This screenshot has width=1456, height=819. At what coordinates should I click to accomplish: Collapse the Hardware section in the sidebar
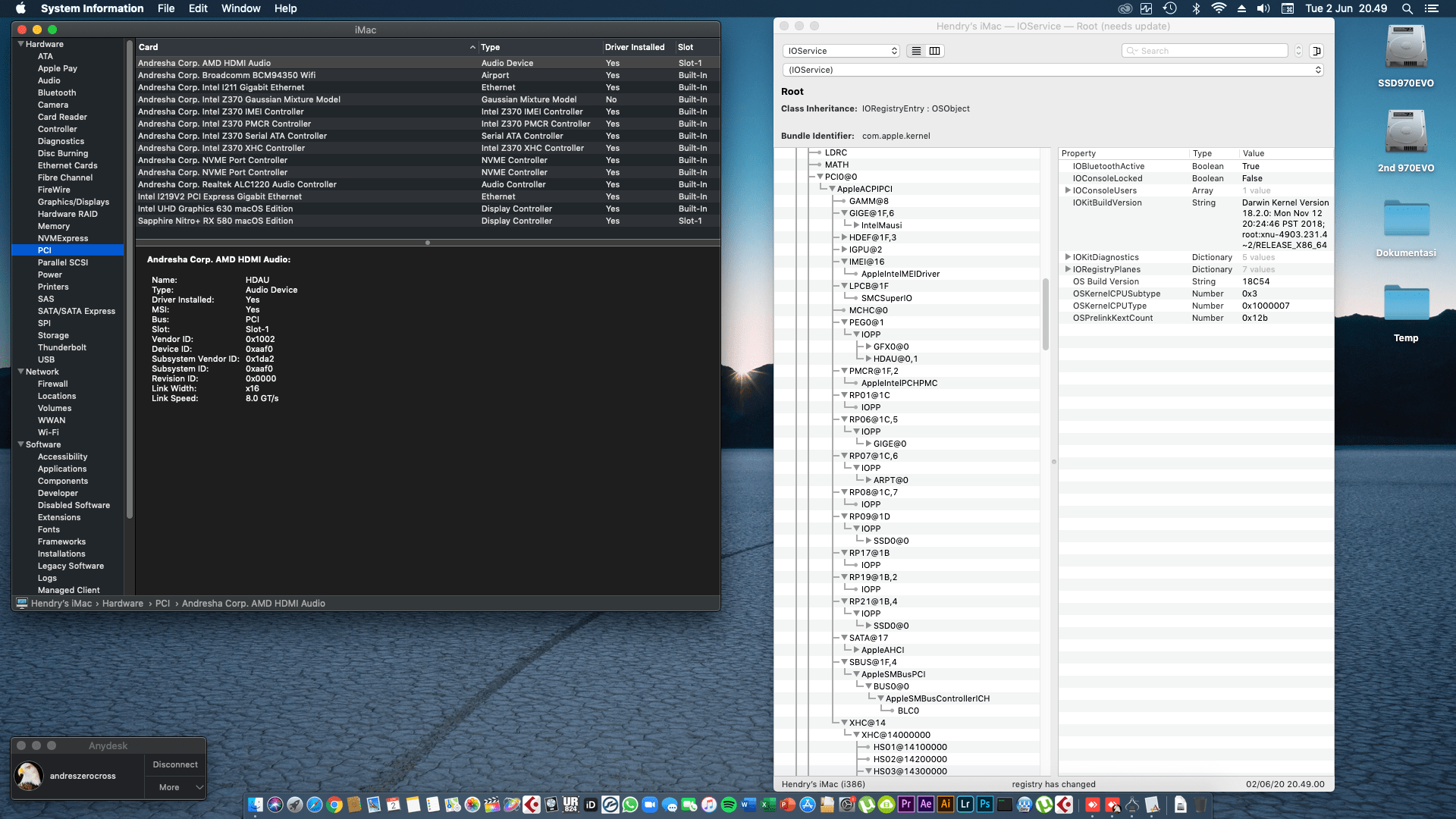pyautogui.click(x=20, y=44)
